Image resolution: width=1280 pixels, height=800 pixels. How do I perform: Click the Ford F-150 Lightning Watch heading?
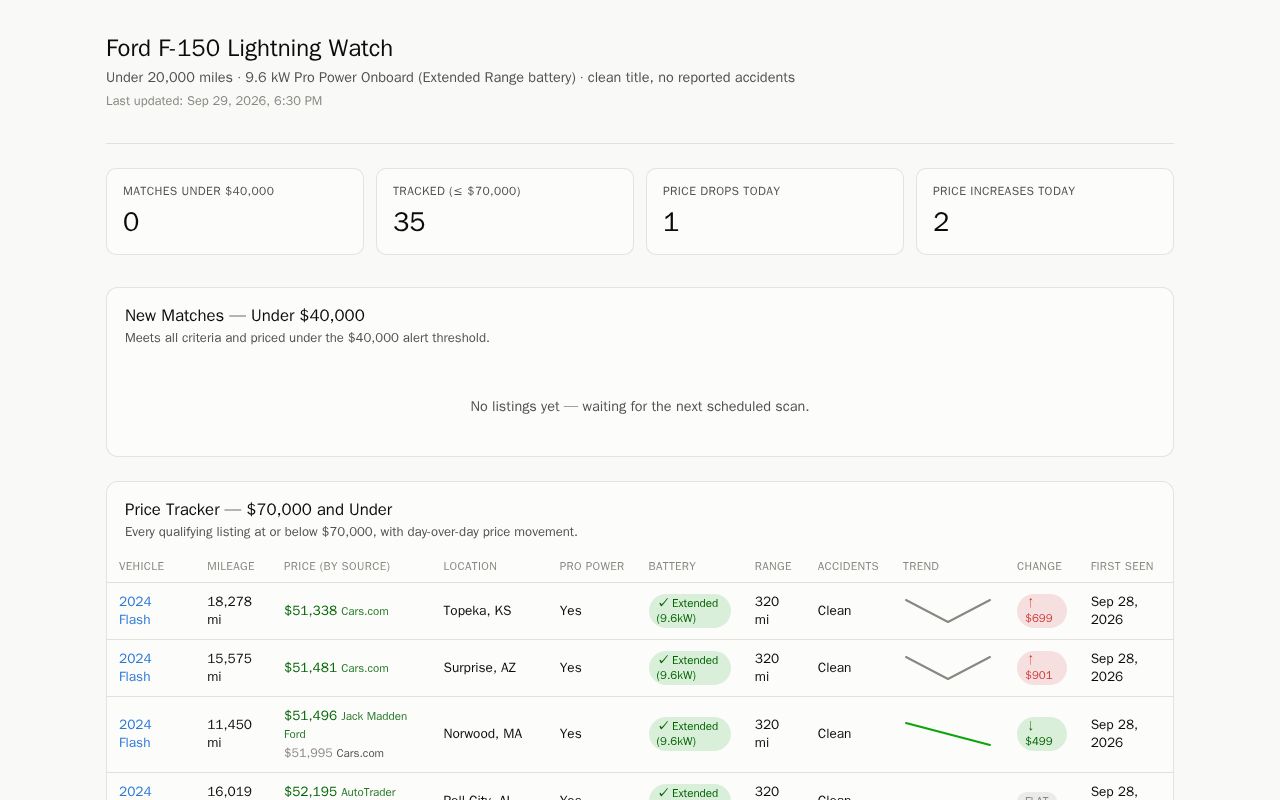tap(249, 48)
